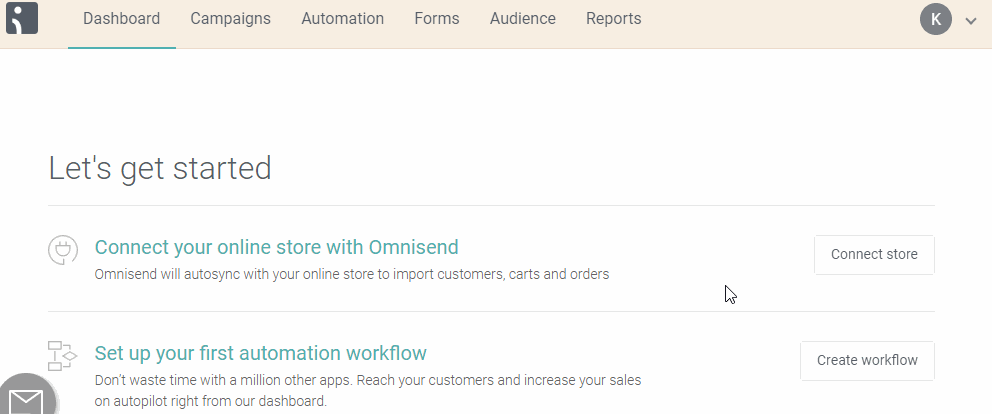Screen dimensions: 992x414
Task: Click the Connect store button
Action: pos(874,254)
